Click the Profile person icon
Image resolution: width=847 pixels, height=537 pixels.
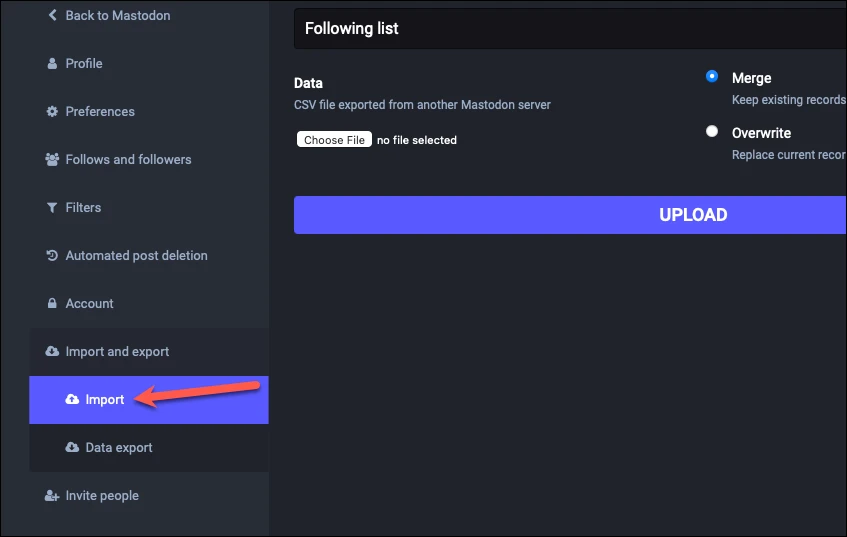[x=52, y=63]
